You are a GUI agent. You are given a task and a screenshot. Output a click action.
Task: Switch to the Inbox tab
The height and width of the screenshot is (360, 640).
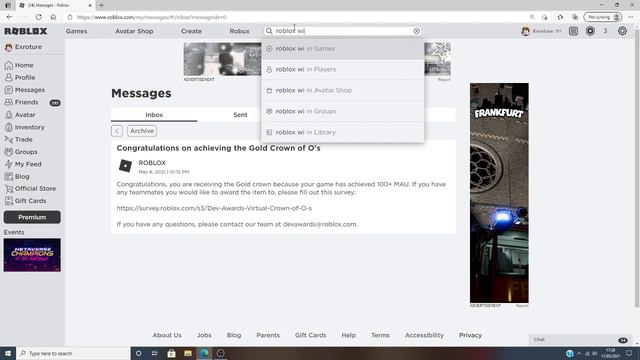point(154,115)
